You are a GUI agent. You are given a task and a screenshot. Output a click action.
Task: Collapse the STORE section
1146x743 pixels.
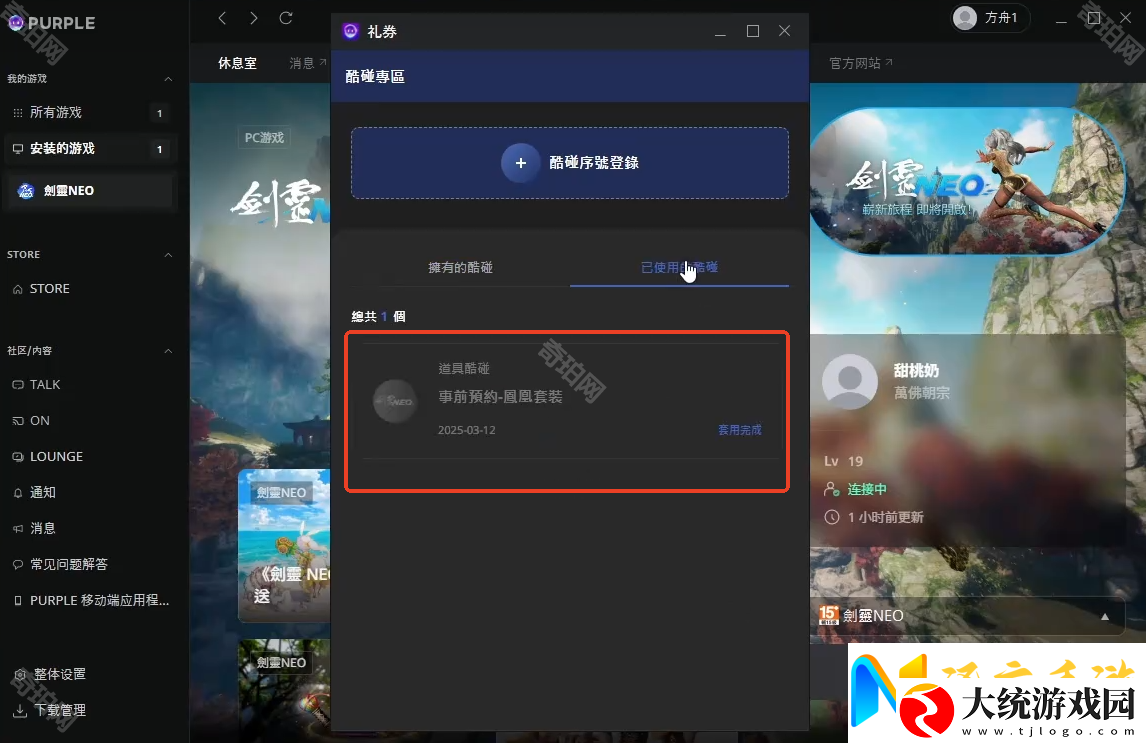(x=168, y=254)
